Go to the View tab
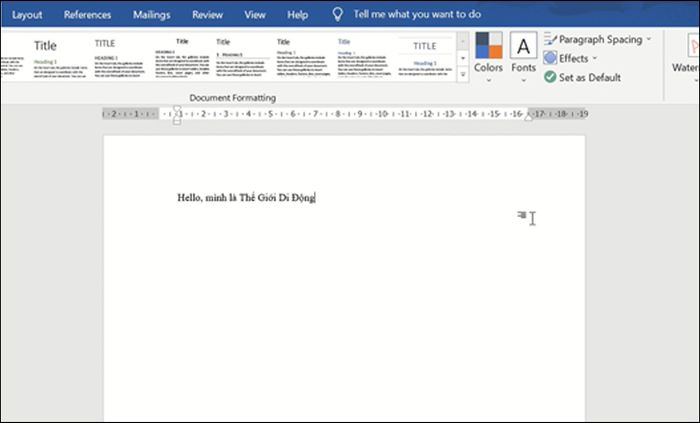Image resolution: width=700 pixels, height=423 pixels. coord(255,15)
